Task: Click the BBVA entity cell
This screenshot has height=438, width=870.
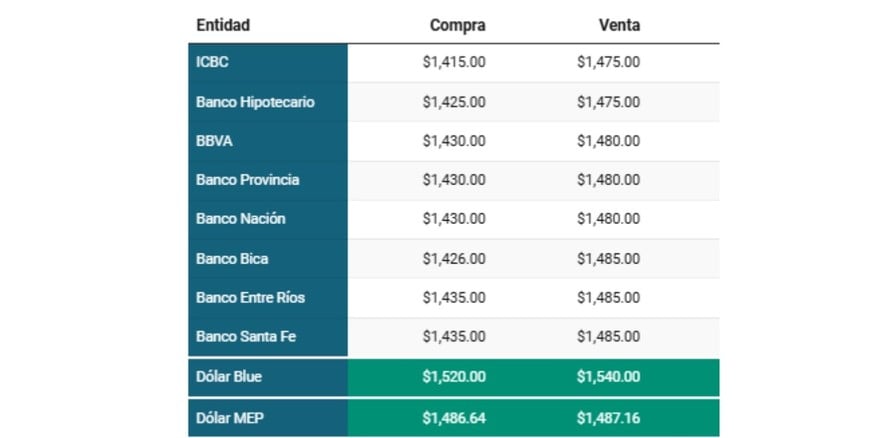Action: (x=215, y=141)
